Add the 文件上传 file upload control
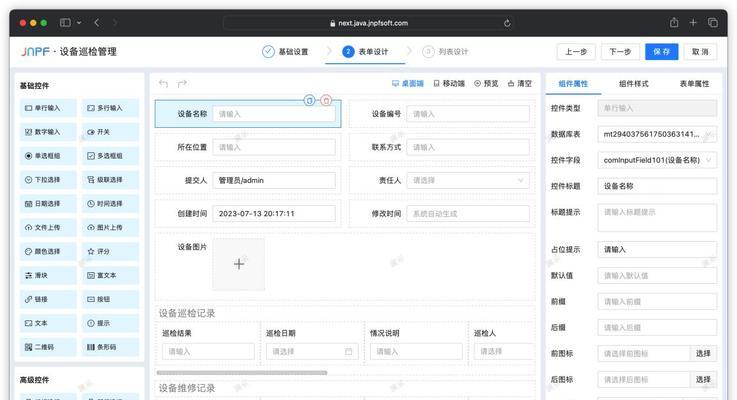 (x=48, y=227)
